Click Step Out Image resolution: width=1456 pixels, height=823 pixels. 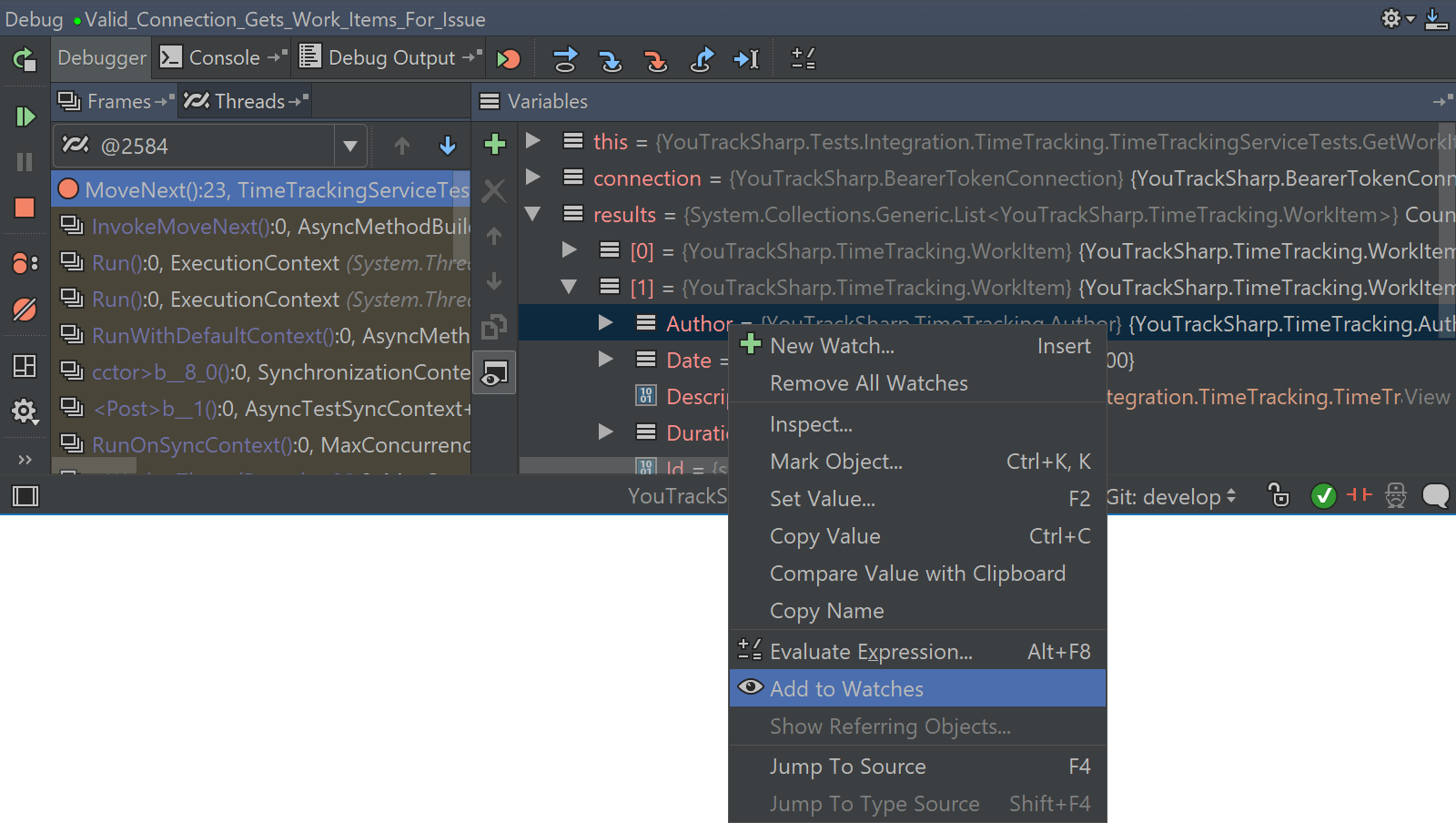coord(702,59)
